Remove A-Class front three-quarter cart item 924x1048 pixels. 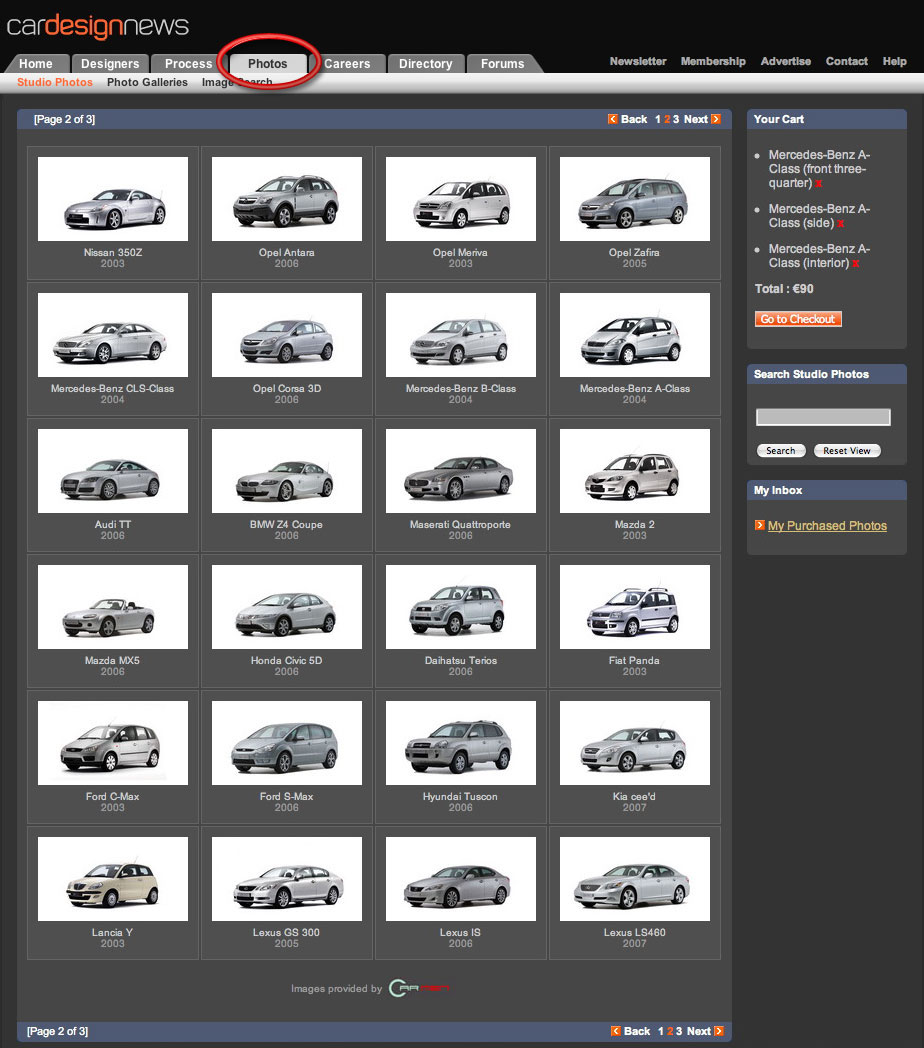[x=819, y=184]
